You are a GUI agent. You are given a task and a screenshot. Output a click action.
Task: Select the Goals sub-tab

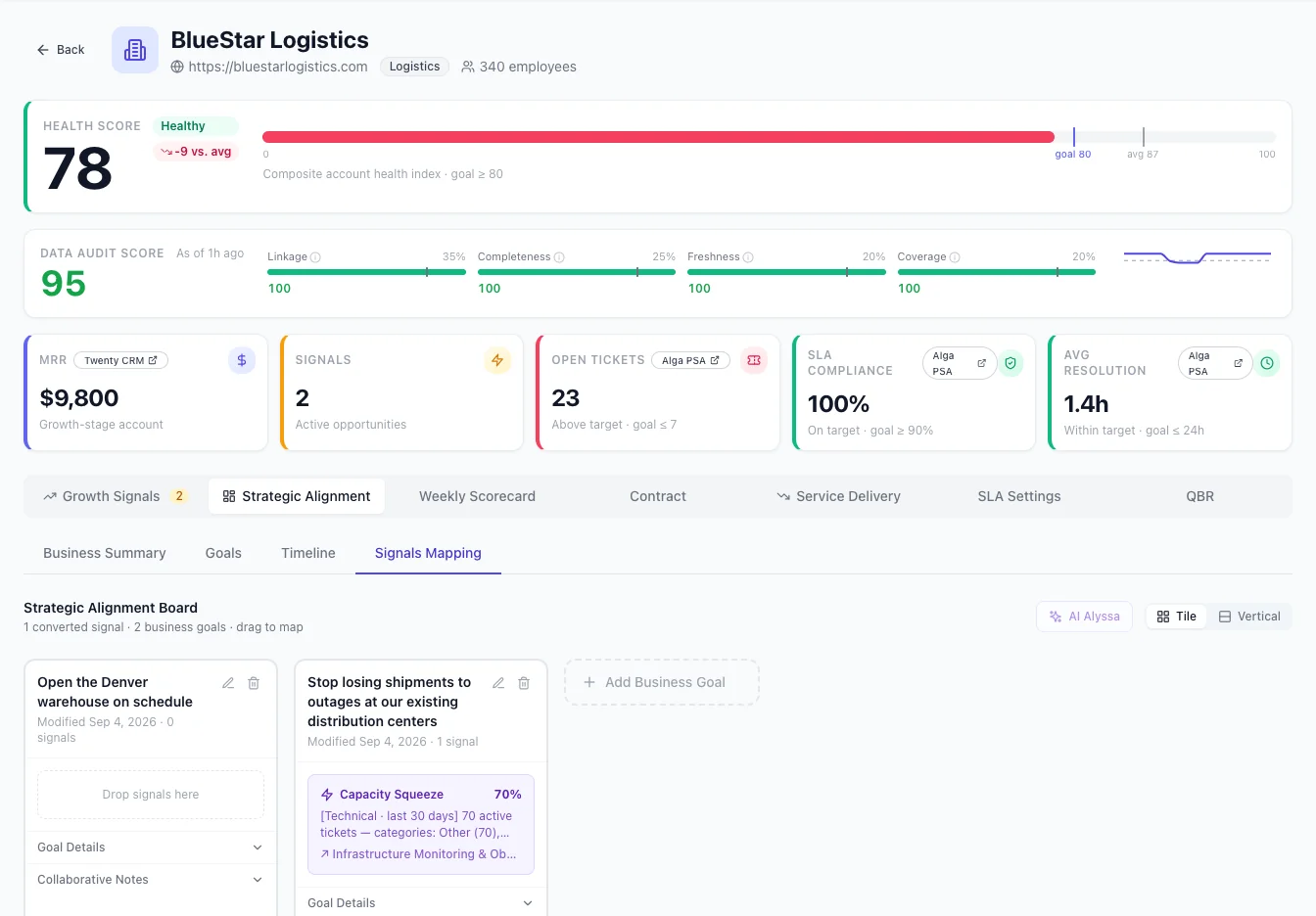[223, 553]
